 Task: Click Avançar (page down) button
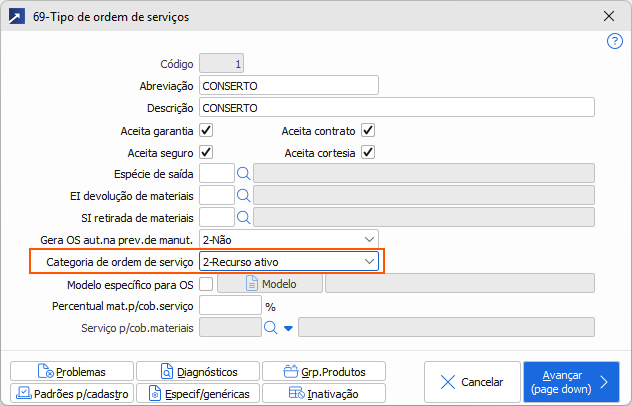(571, 381)
